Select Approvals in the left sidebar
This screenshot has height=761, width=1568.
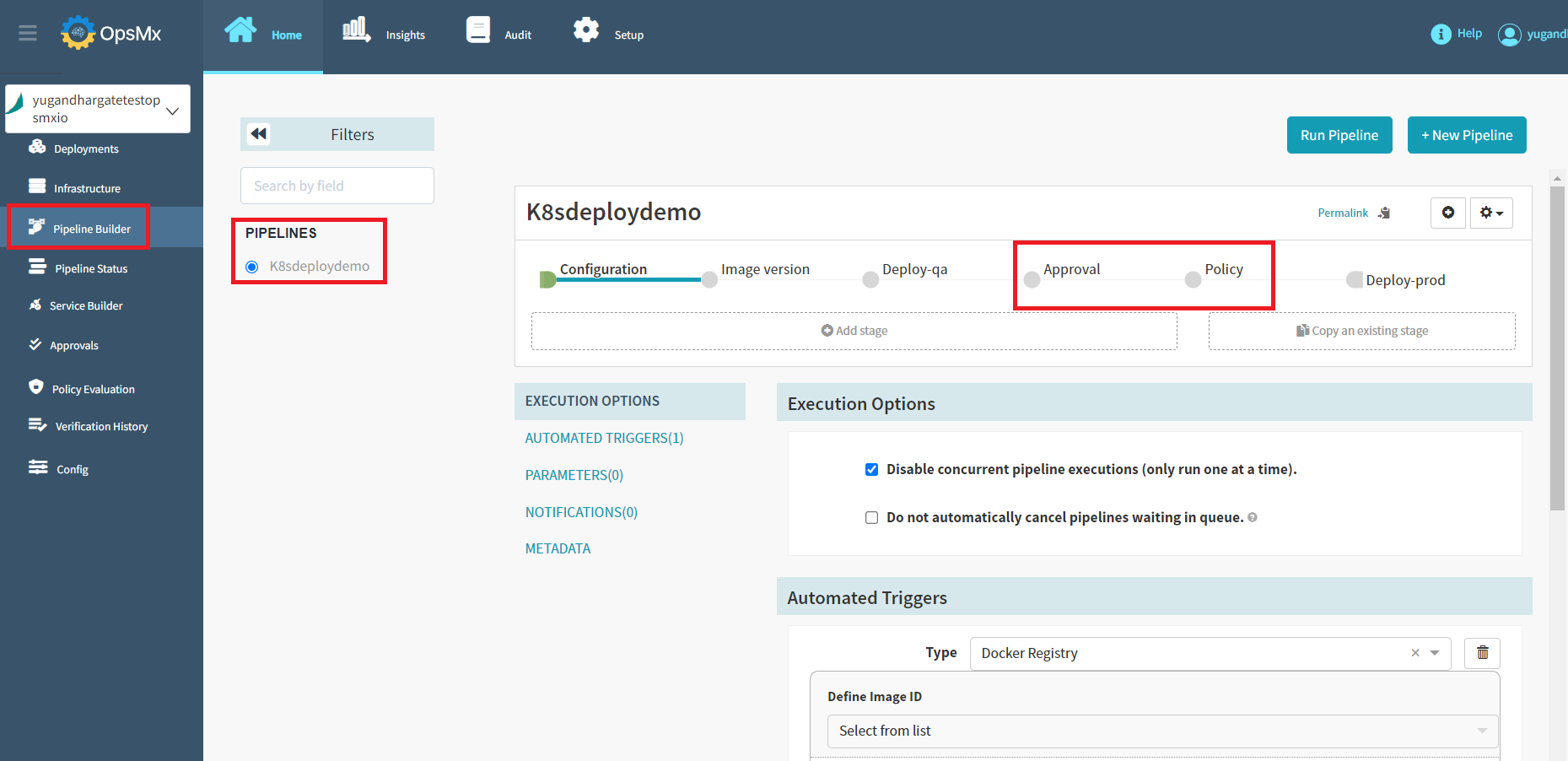point(75,345)
